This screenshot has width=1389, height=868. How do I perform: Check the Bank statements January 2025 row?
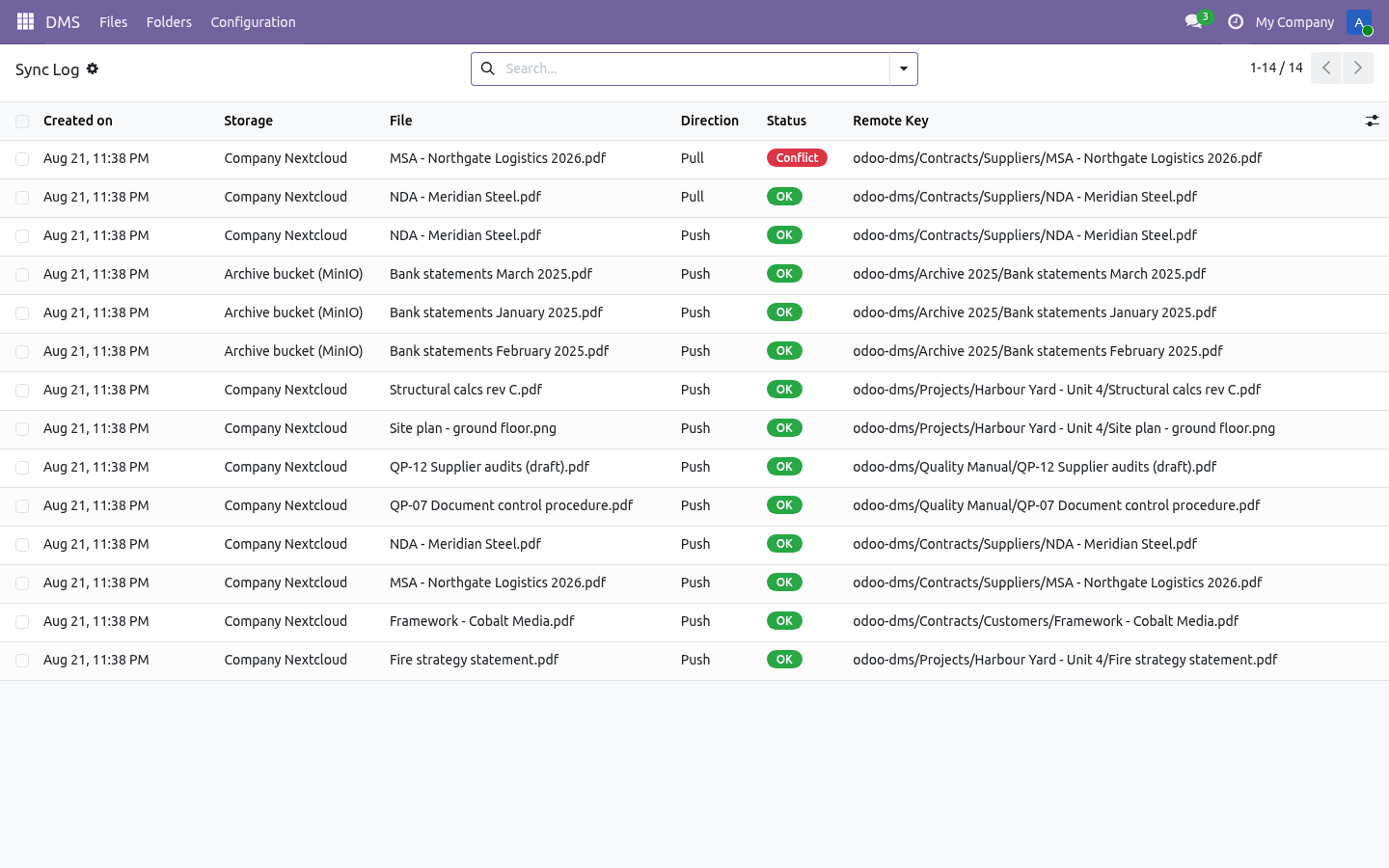click(22, 312)
